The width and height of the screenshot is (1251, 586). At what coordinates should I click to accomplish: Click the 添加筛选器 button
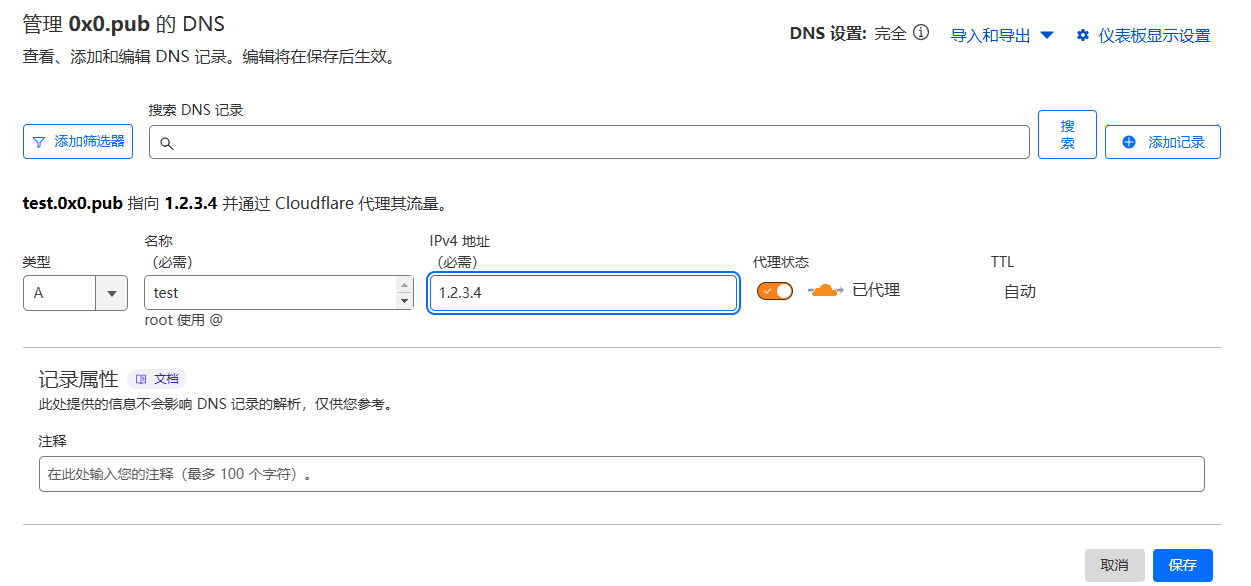[x=78, y=142]
